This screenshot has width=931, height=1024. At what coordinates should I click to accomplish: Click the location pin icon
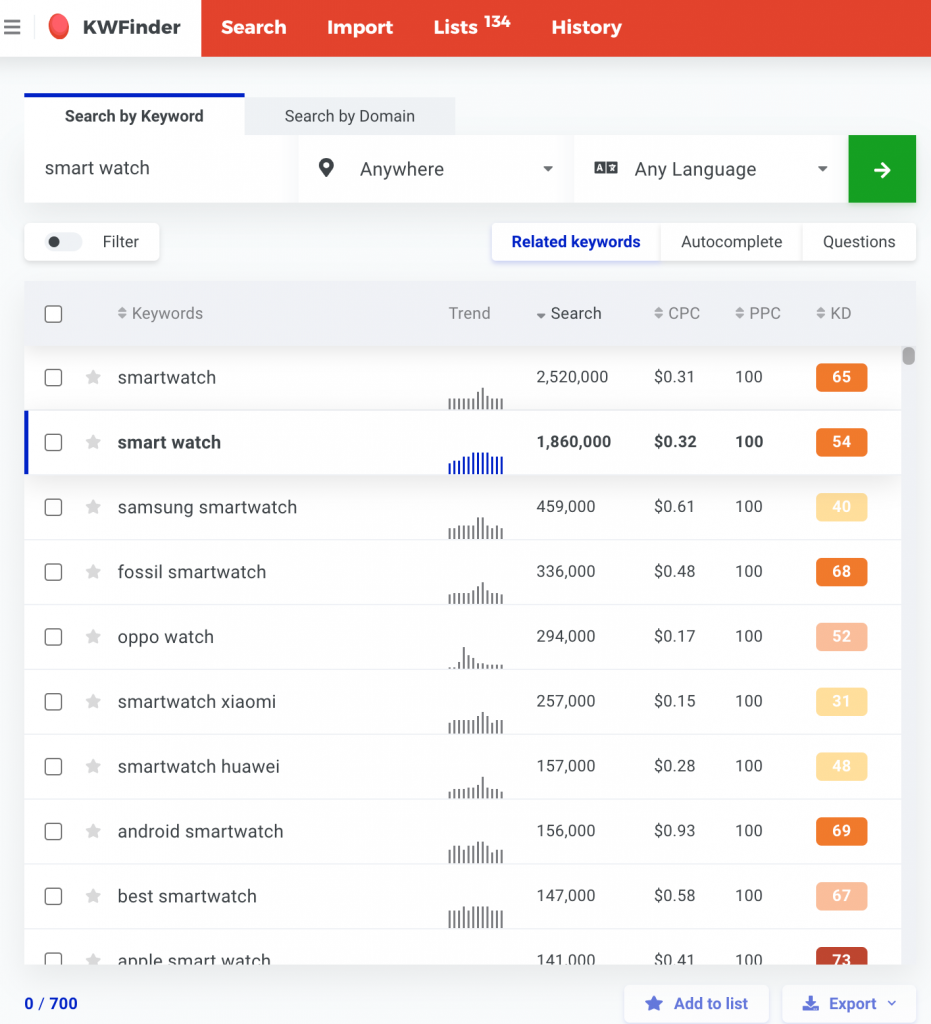tap(326, 168)
